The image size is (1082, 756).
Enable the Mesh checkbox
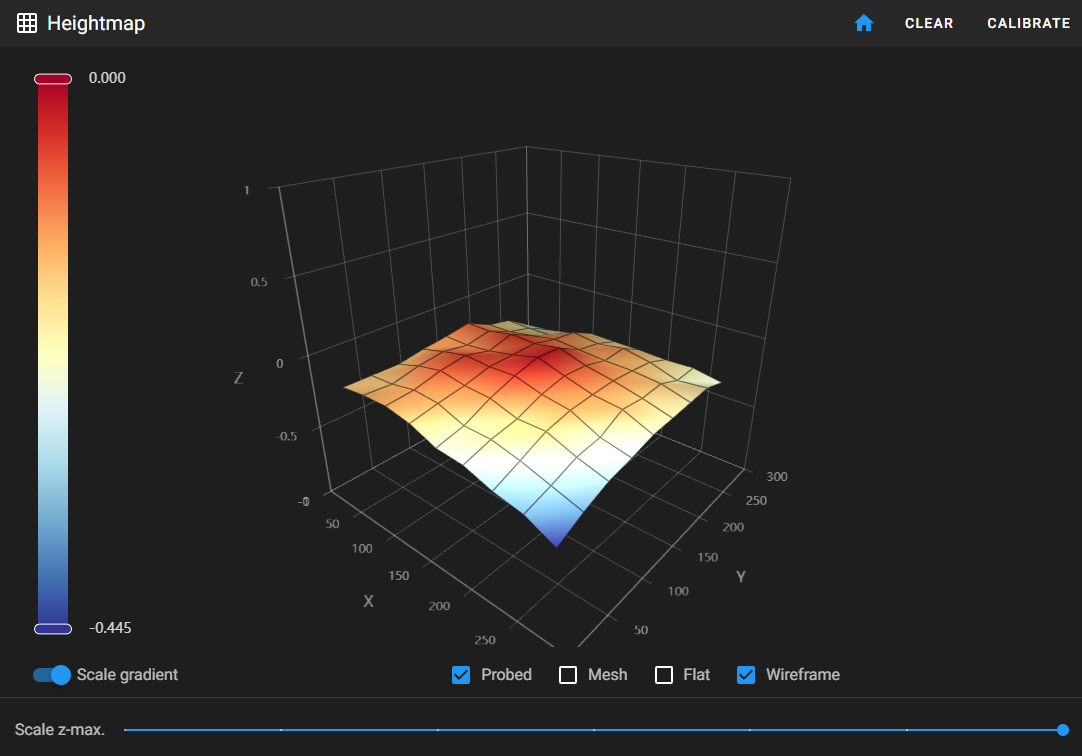(x=568, y=675)
